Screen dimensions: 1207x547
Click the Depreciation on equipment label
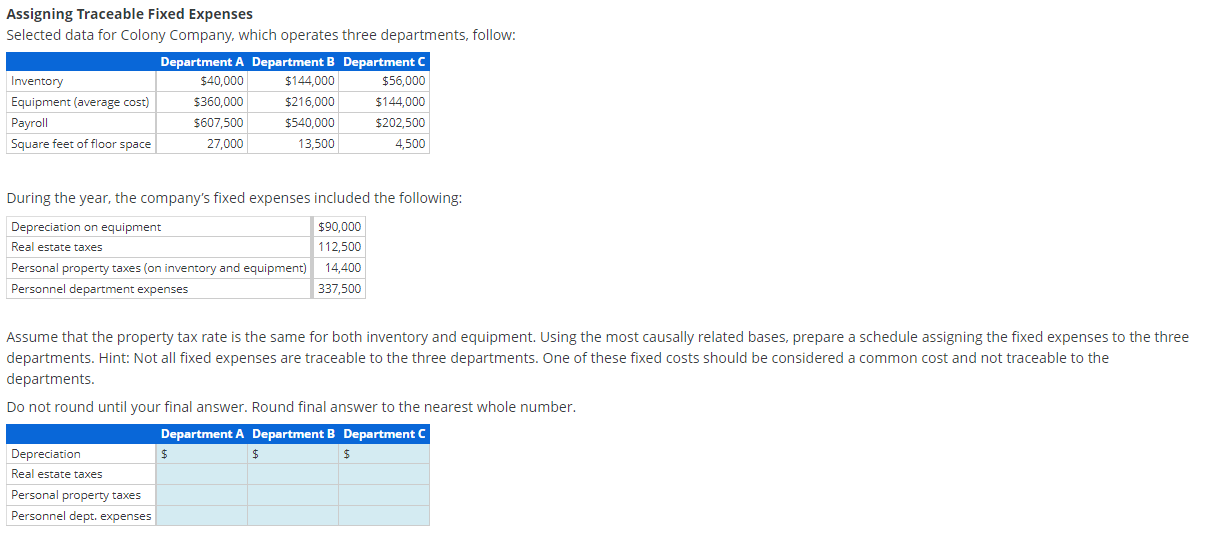click(86, 227)
